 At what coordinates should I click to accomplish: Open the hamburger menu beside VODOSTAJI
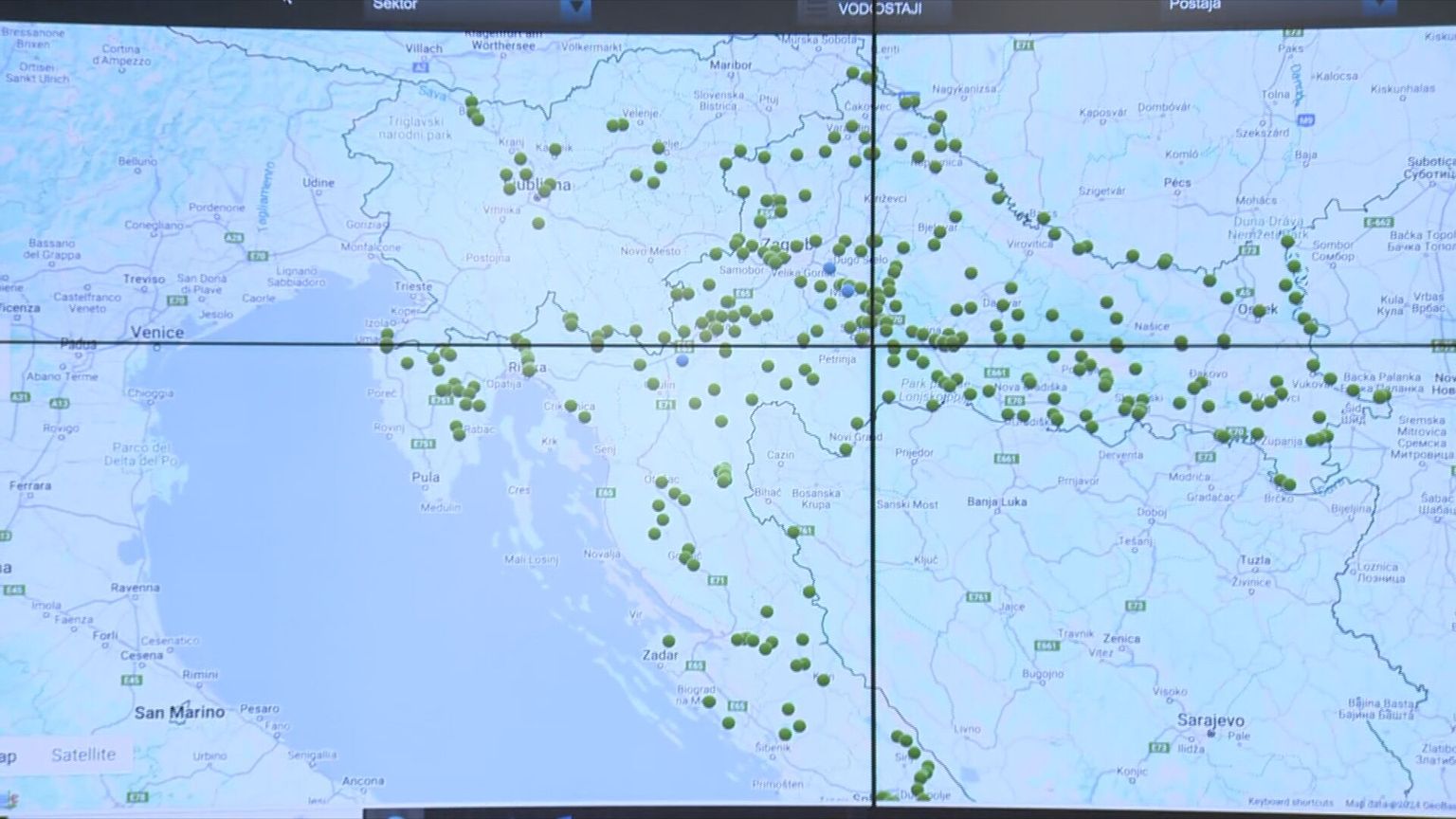point(813,9)
